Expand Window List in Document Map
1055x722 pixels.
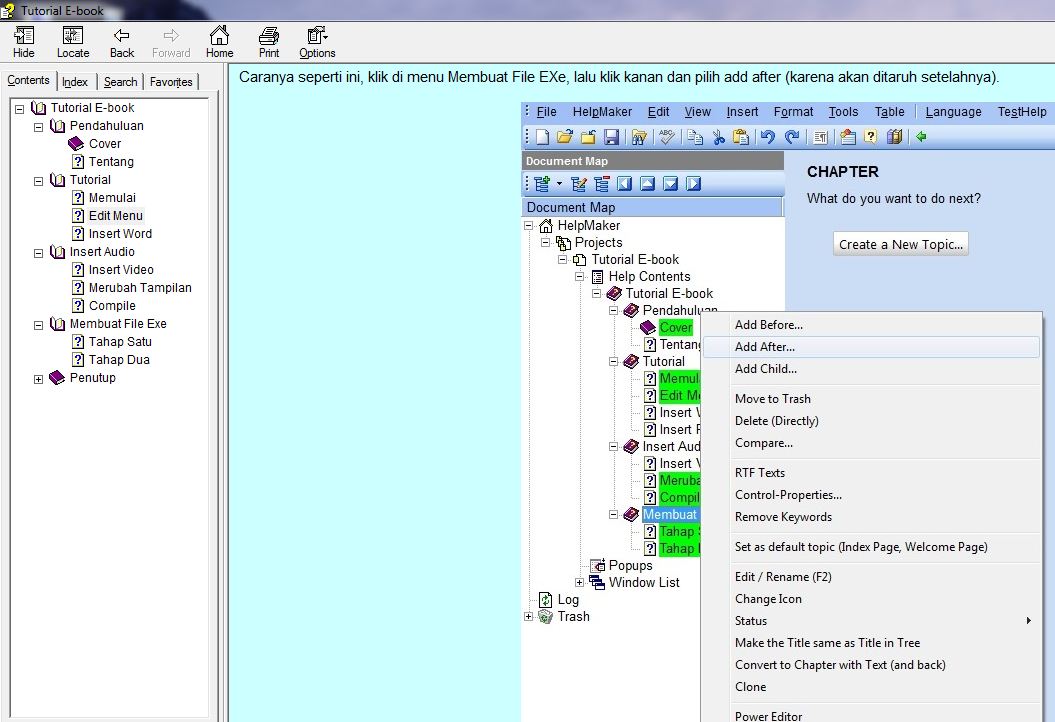tap(579, 583)
